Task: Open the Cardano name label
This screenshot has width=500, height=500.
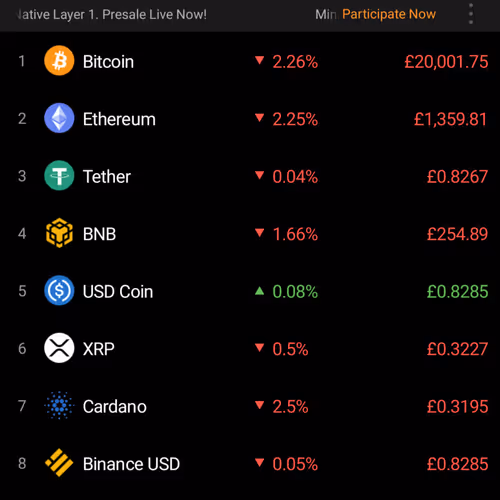Action: (115, 406)
